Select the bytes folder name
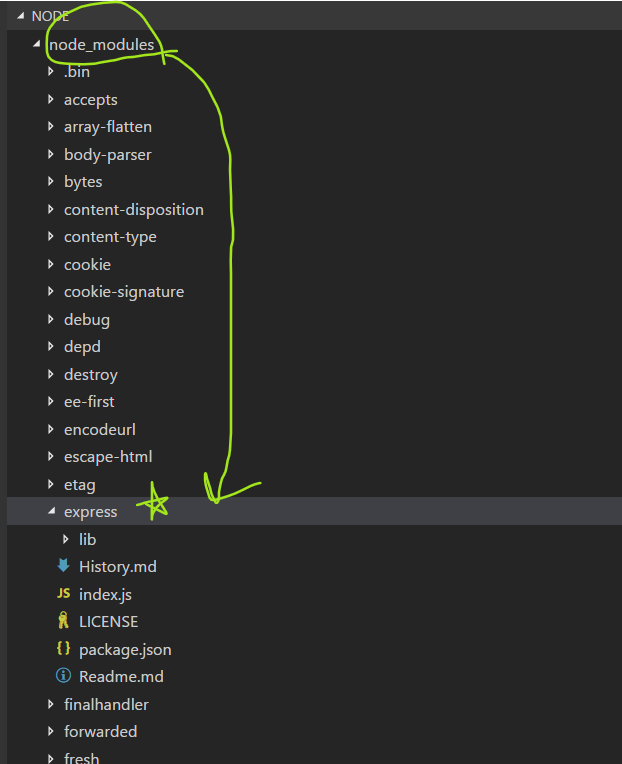Image resolution: width=622 pixels, height=764 pixels. 83,182
